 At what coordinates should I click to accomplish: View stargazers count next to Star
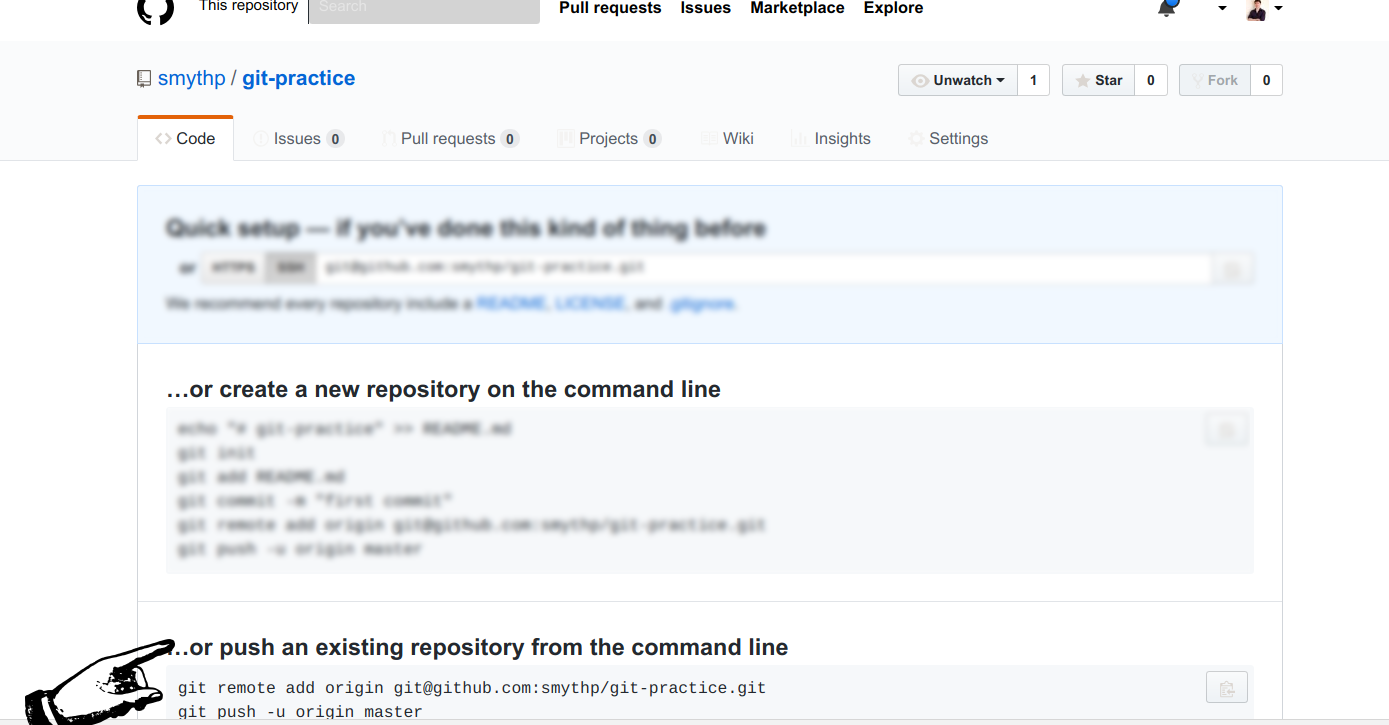click(1150, 80)
